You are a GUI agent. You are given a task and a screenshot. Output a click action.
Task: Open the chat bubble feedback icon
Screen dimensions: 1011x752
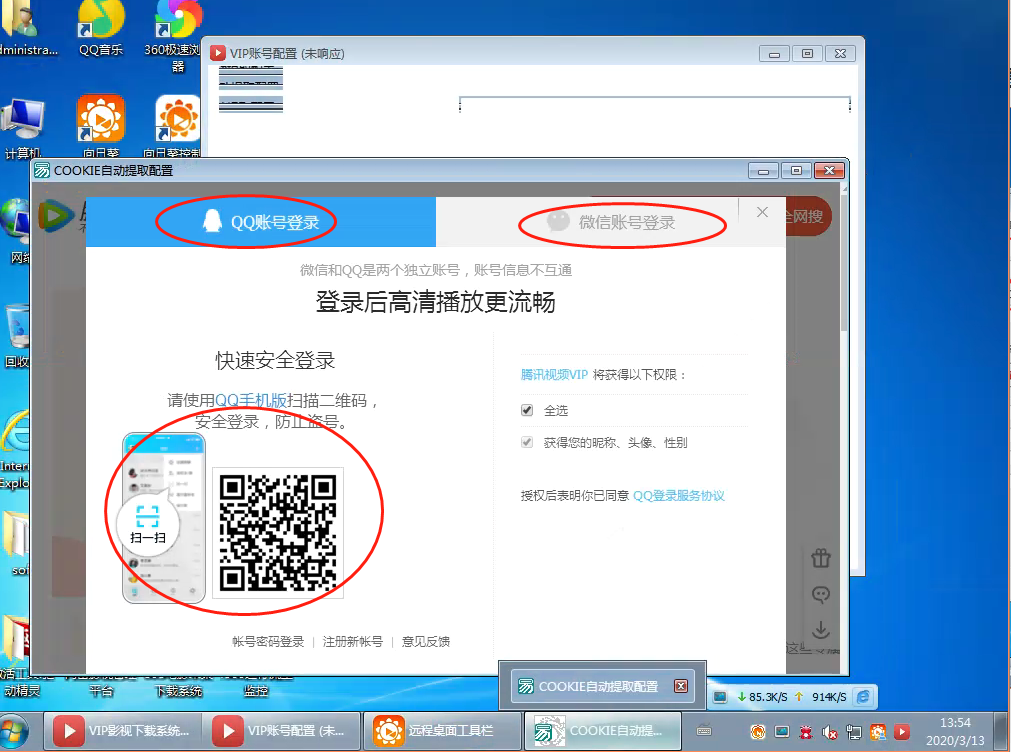(821, 594)
